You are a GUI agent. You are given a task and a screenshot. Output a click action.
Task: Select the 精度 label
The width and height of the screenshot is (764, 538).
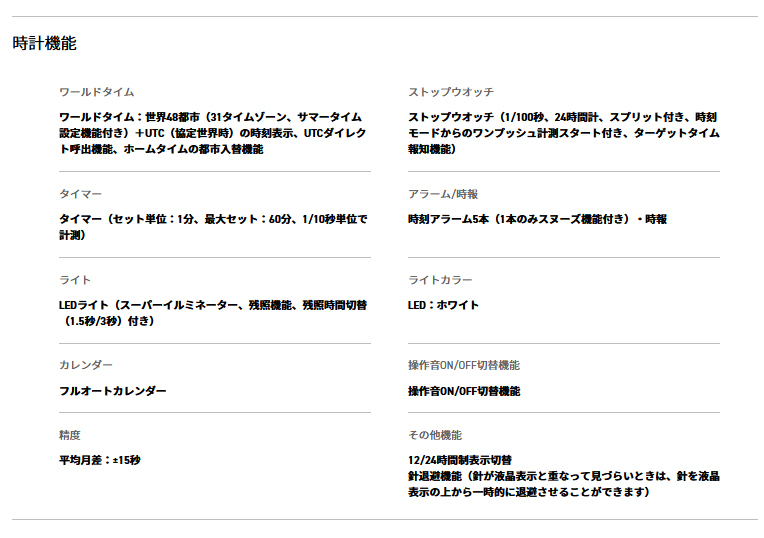tap(70, 435)
